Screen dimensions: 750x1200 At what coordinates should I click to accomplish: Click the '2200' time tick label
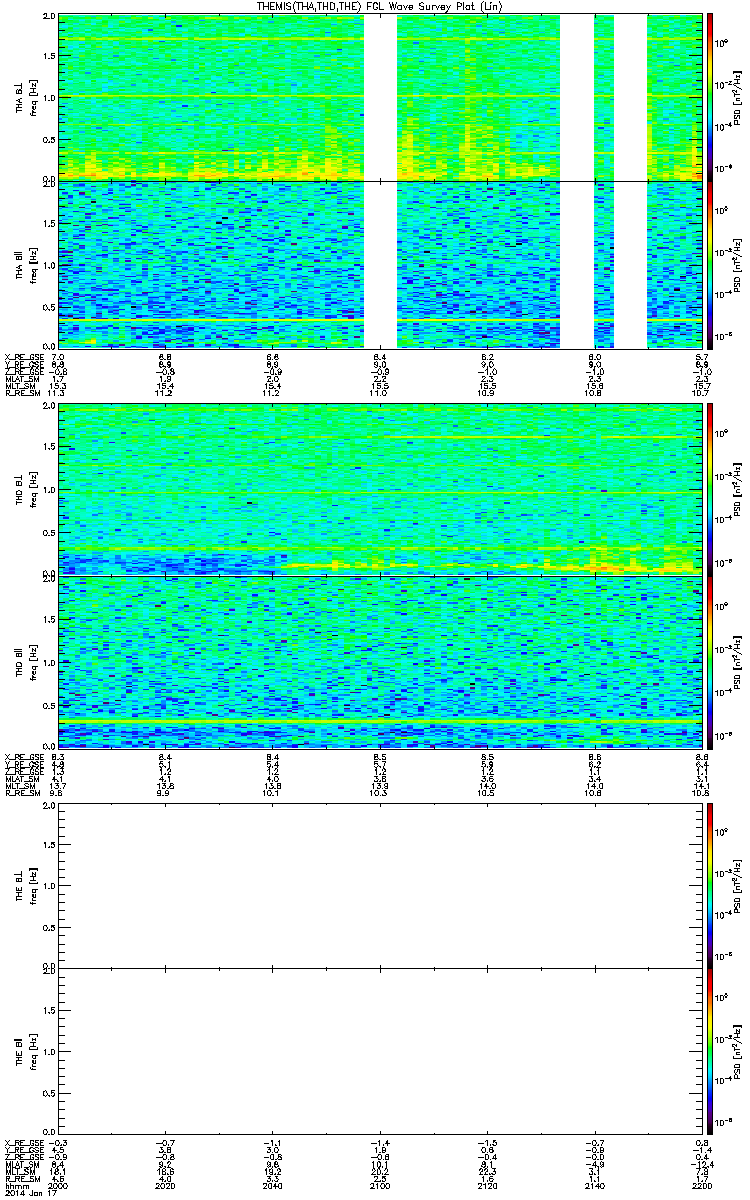tap(700, 1185)
